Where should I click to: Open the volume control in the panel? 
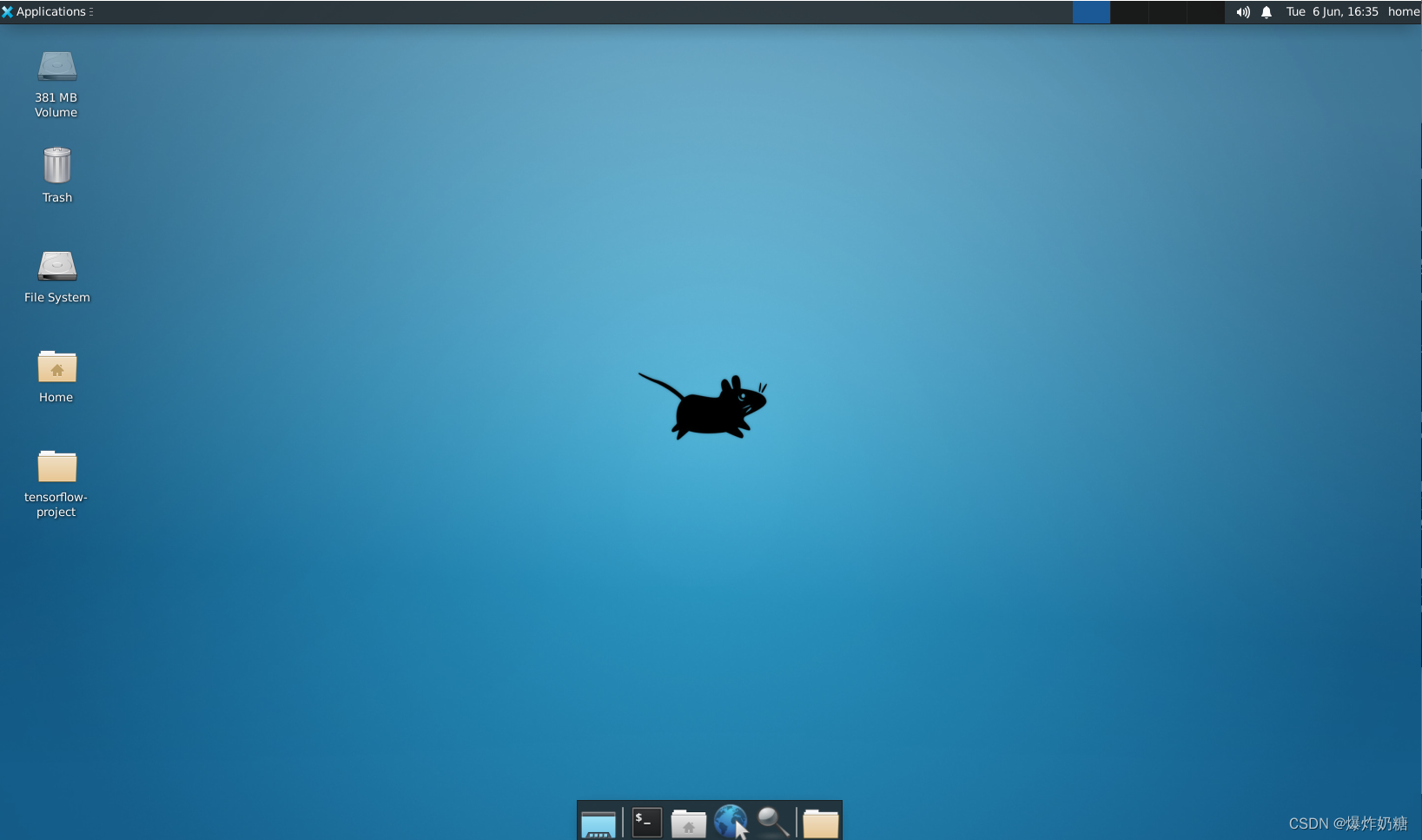coord(1243,12)
